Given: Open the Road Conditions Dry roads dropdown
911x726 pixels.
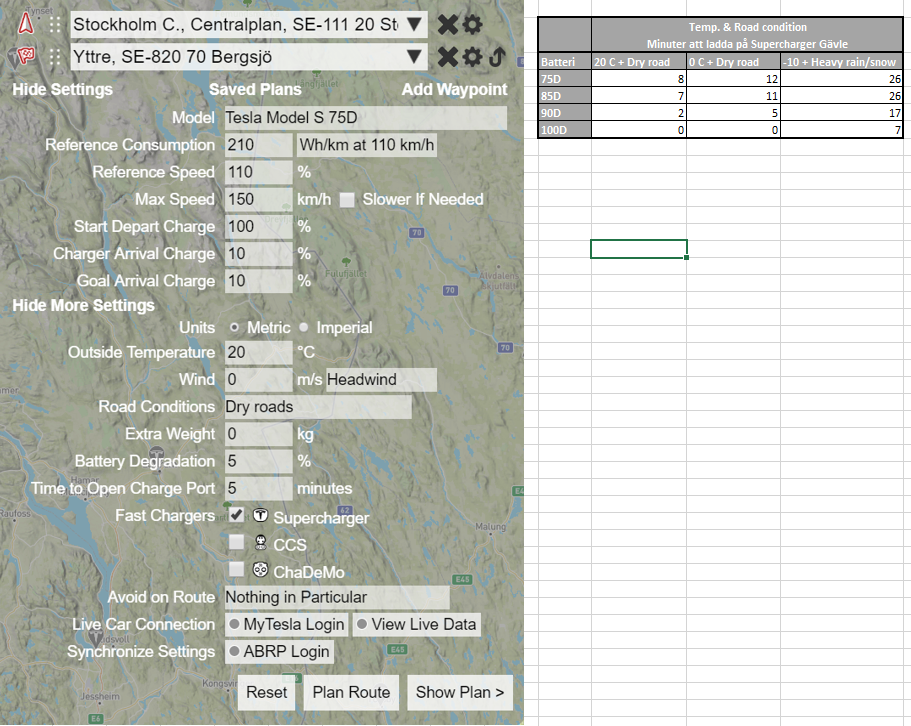Looking at the screenshot, I should coord(318,407).
